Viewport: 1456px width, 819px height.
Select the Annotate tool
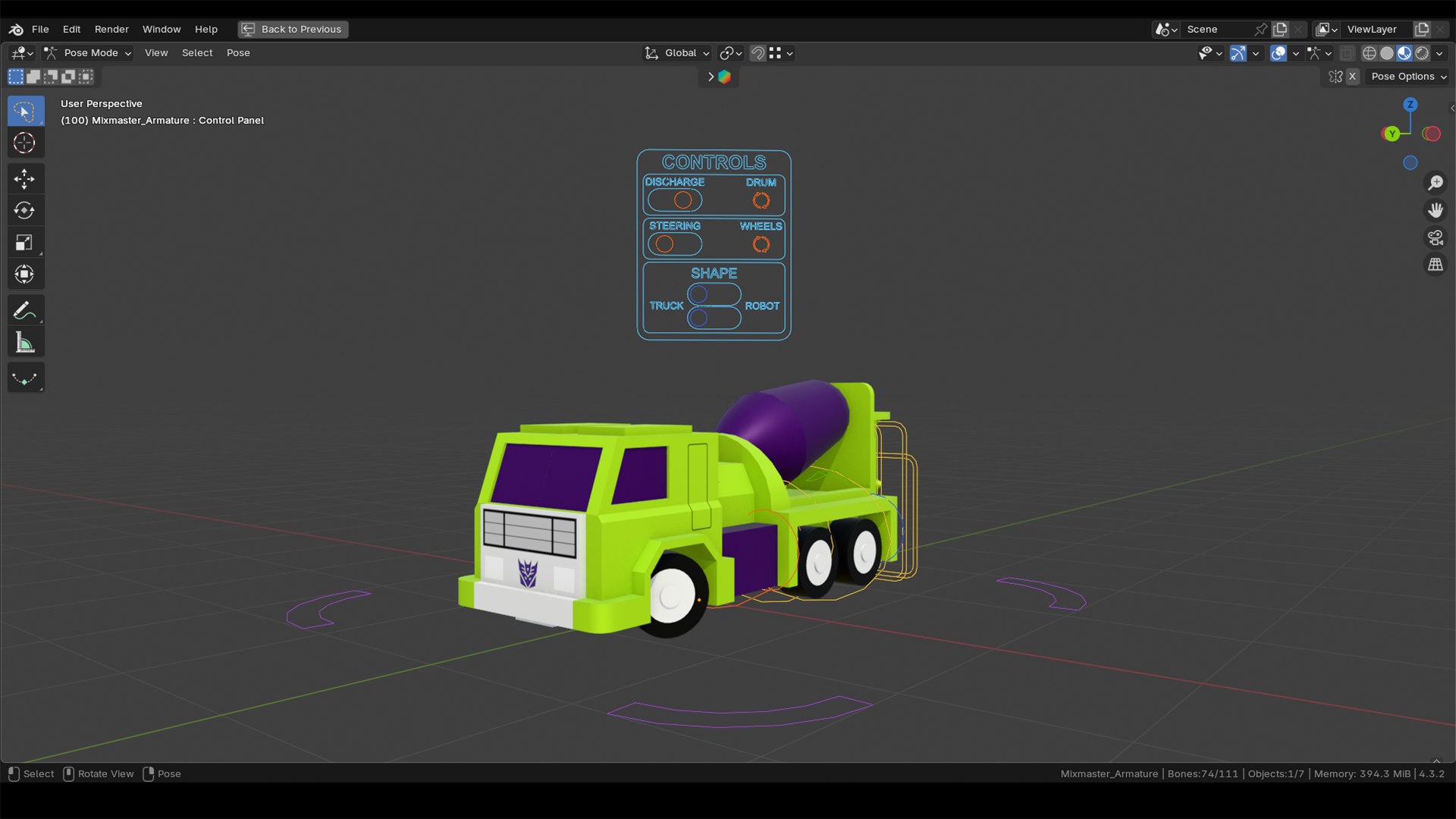pos(26,310)
